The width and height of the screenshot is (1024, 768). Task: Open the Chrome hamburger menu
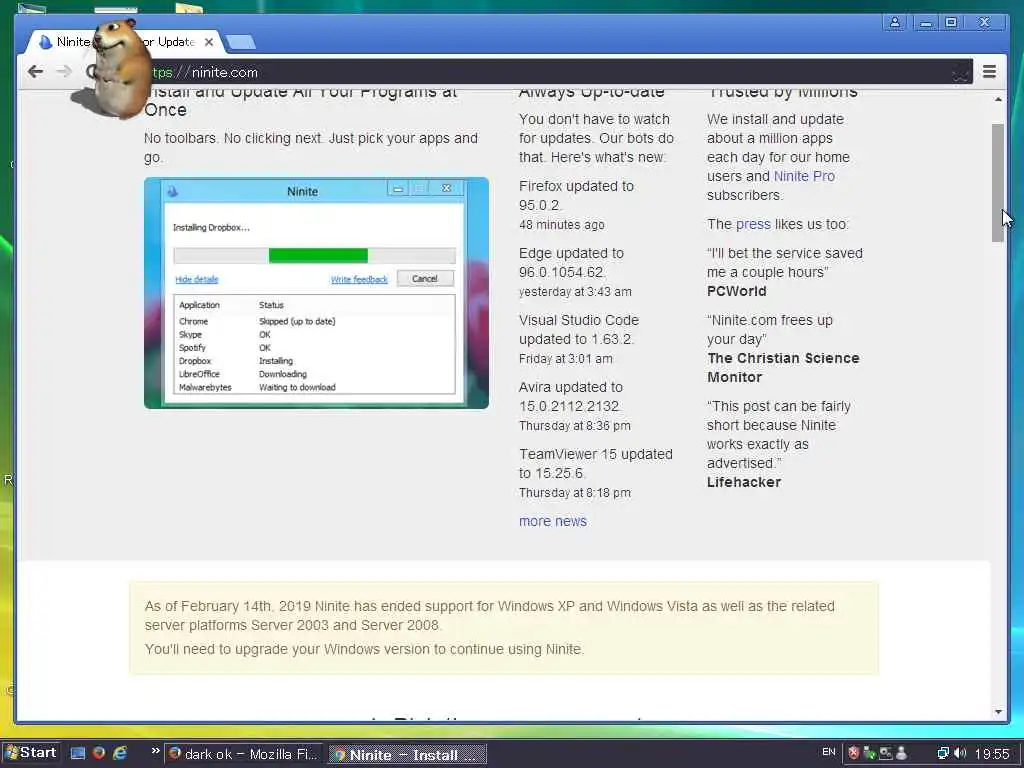click(x=989, y=71)
